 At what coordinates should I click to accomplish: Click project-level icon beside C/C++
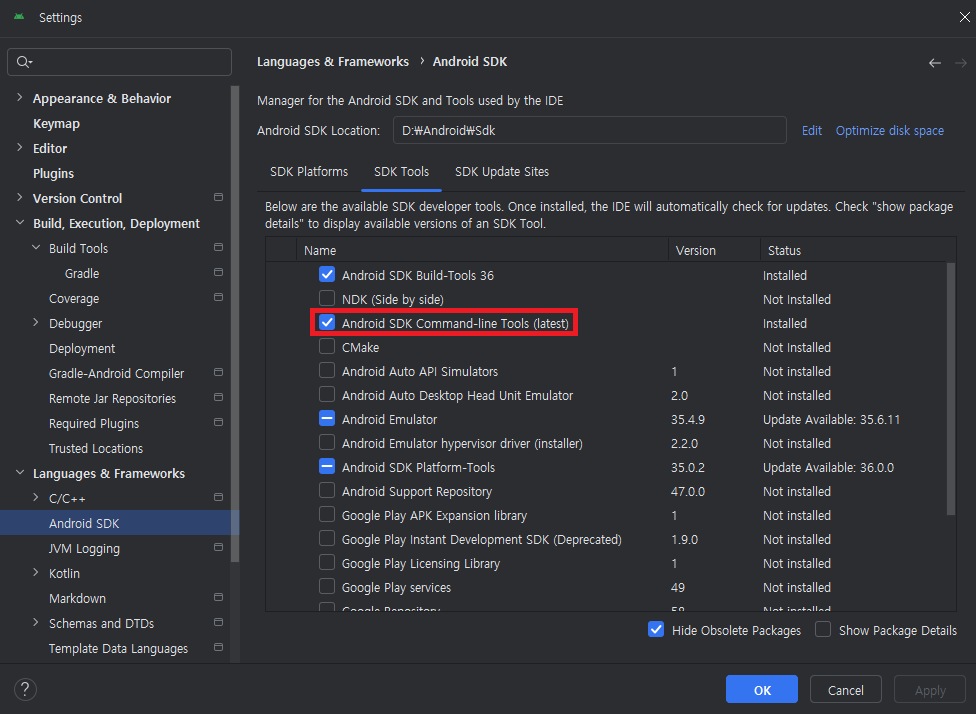pos(218,497)
